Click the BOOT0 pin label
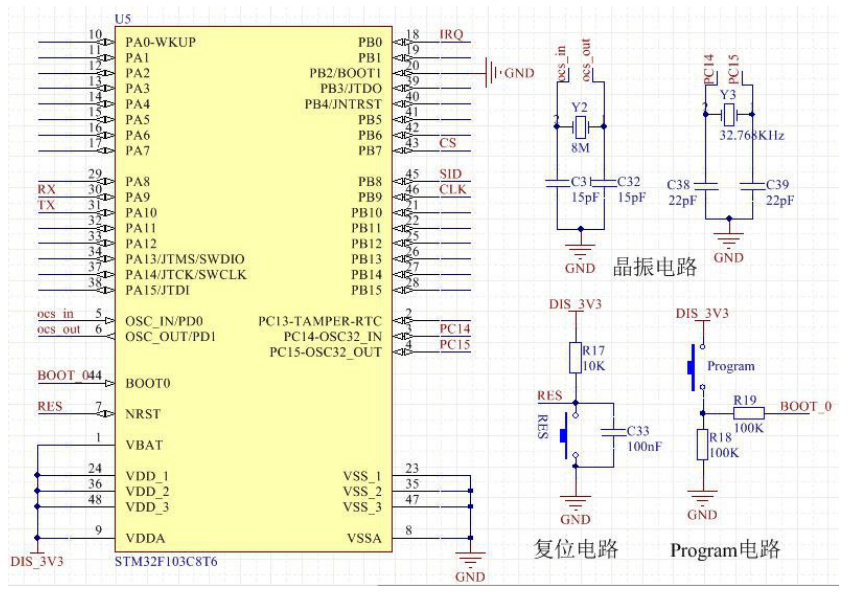This screenshot has width=853, height=597. pyautogui.click(x=148, y=383)
